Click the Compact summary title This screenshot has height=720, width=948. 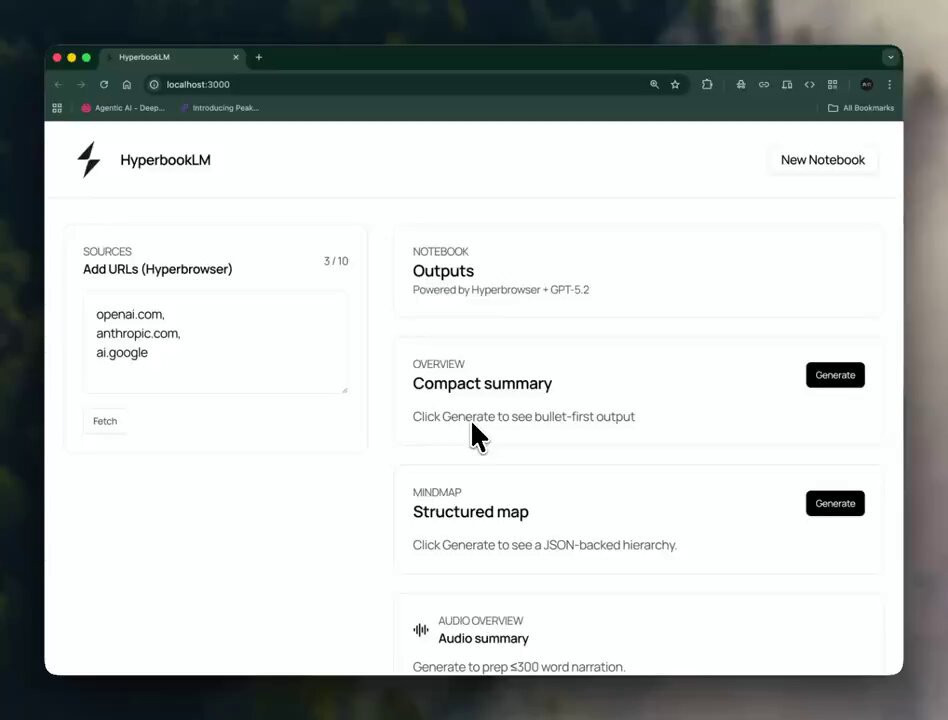tap(482, 384)
